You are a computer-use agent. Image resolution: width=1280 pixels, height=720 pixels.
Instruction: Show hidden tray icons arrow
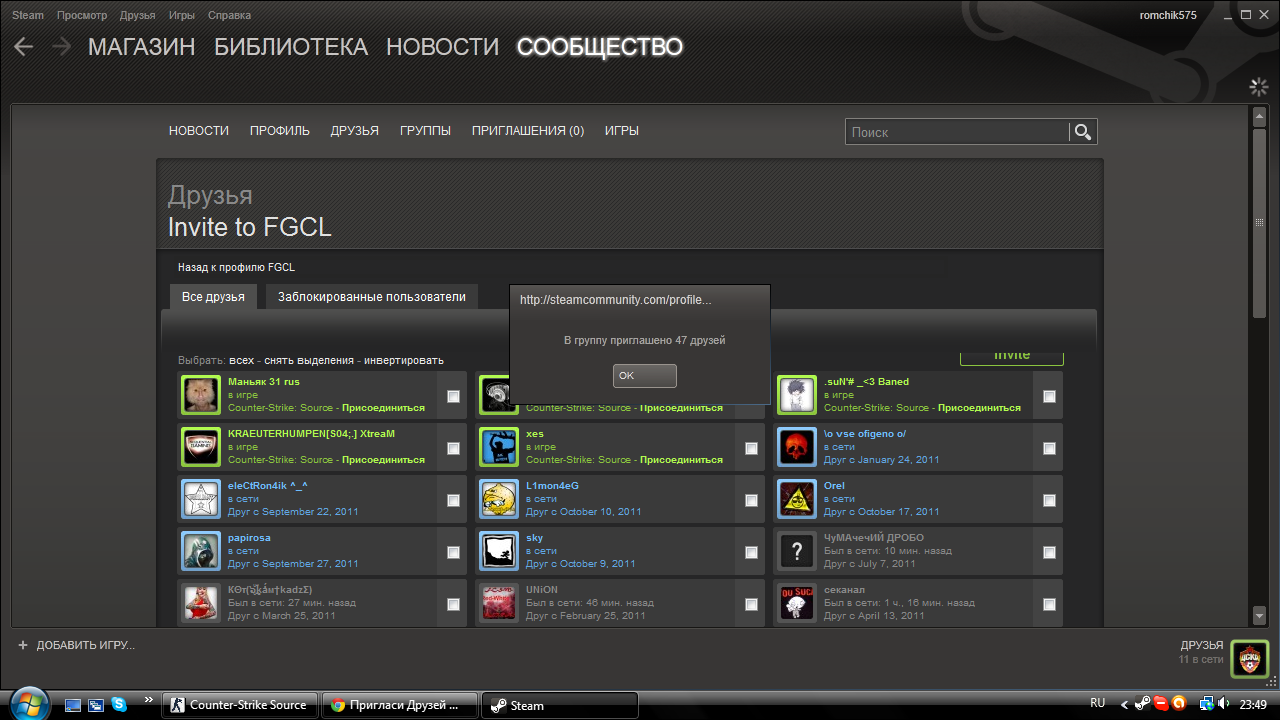(1124, 704)
